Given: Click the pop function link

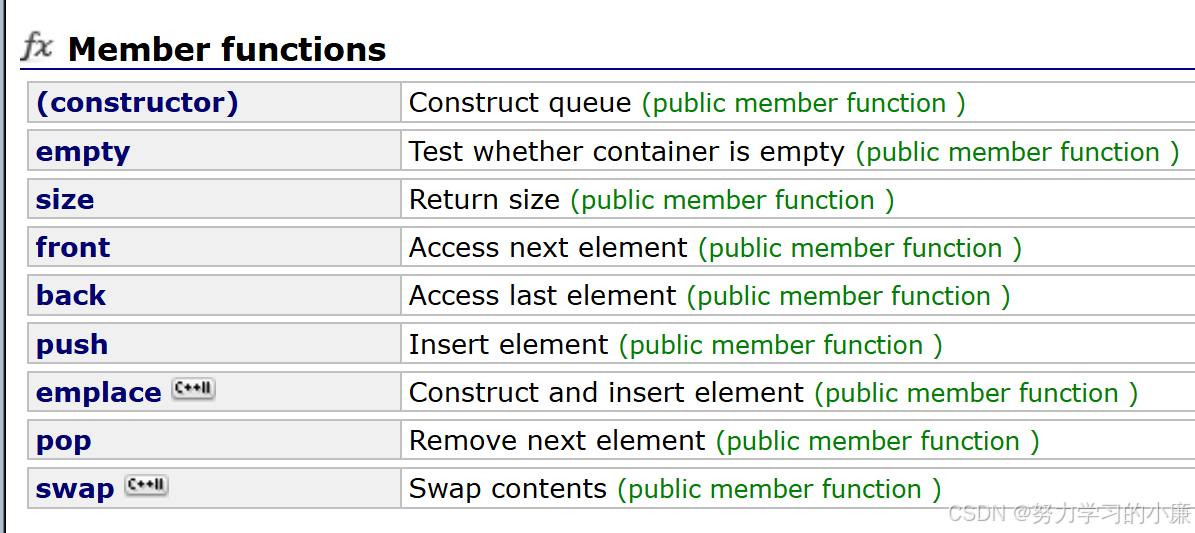Looking at the screenshot, I should 63,441.
